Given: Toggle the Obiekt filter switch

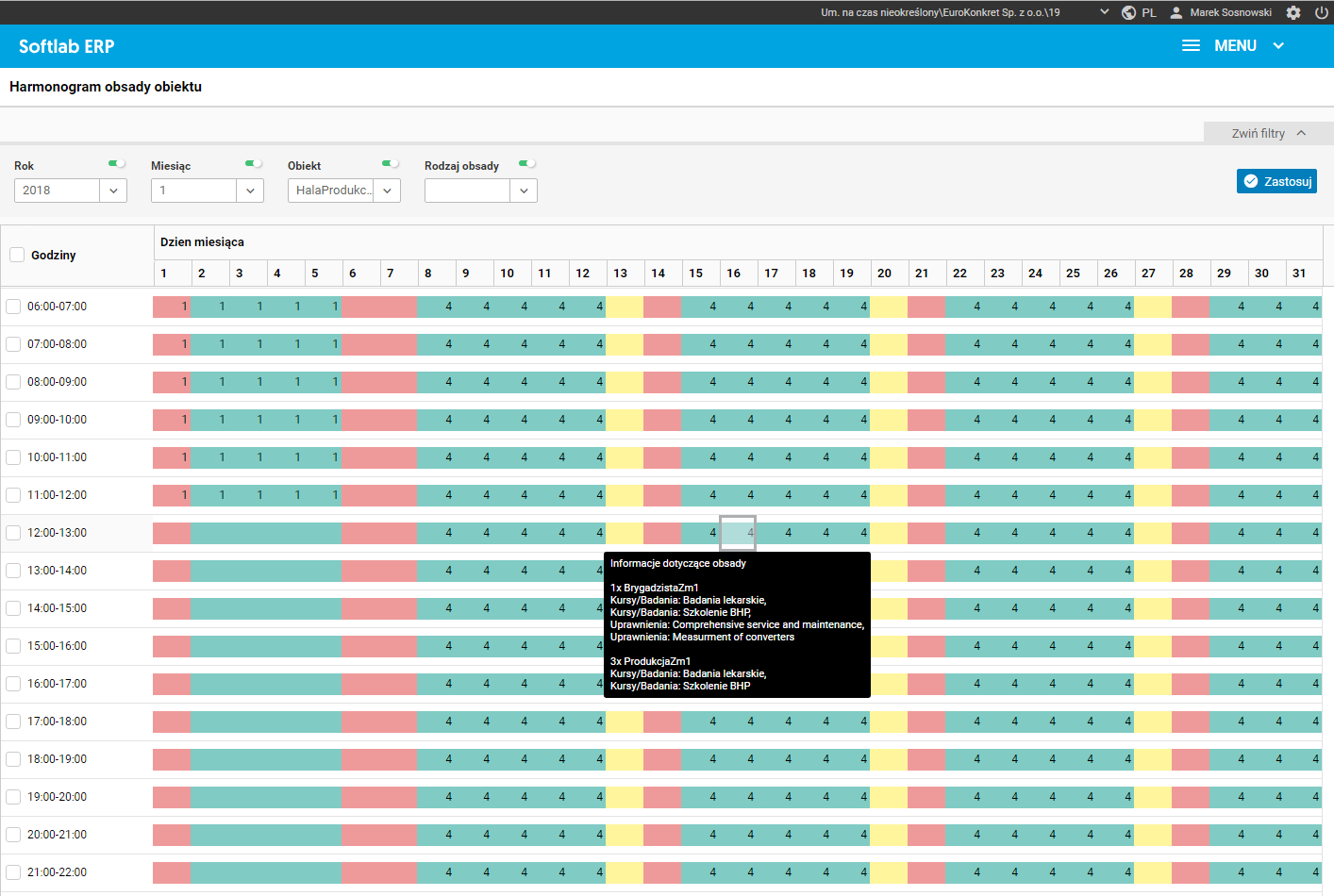Looking at the screenshot, I should click(390, 164).
